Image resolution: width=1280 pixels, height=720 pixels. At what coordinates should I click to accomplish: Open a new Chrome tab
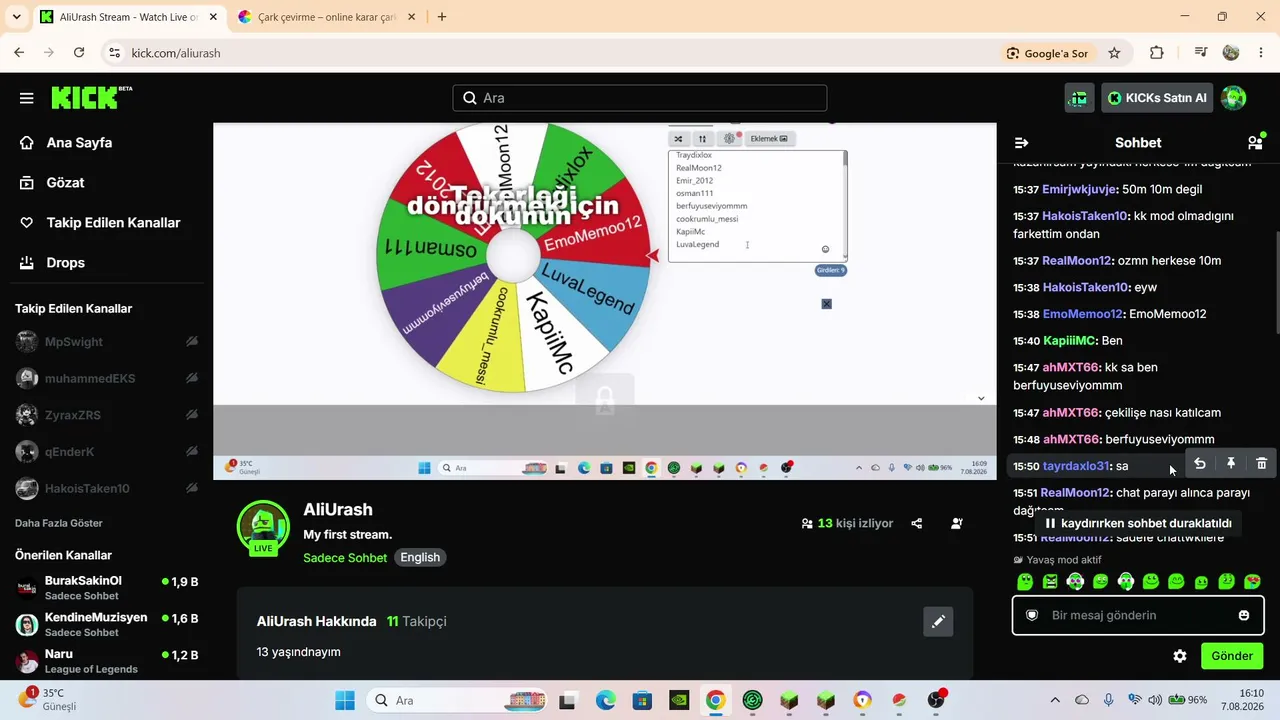(x=442, y=17)
